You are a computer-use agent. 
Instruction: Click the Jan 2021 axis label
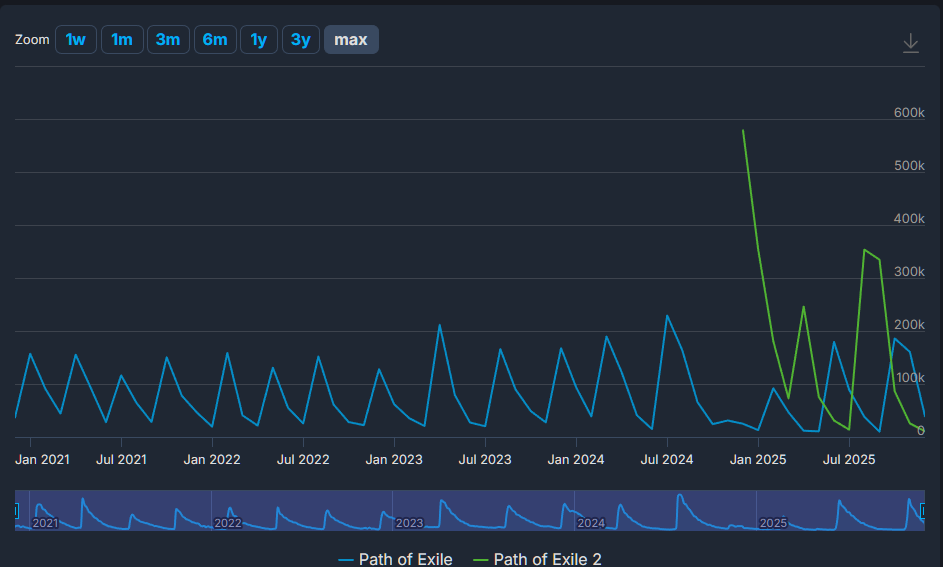[42, 460]
